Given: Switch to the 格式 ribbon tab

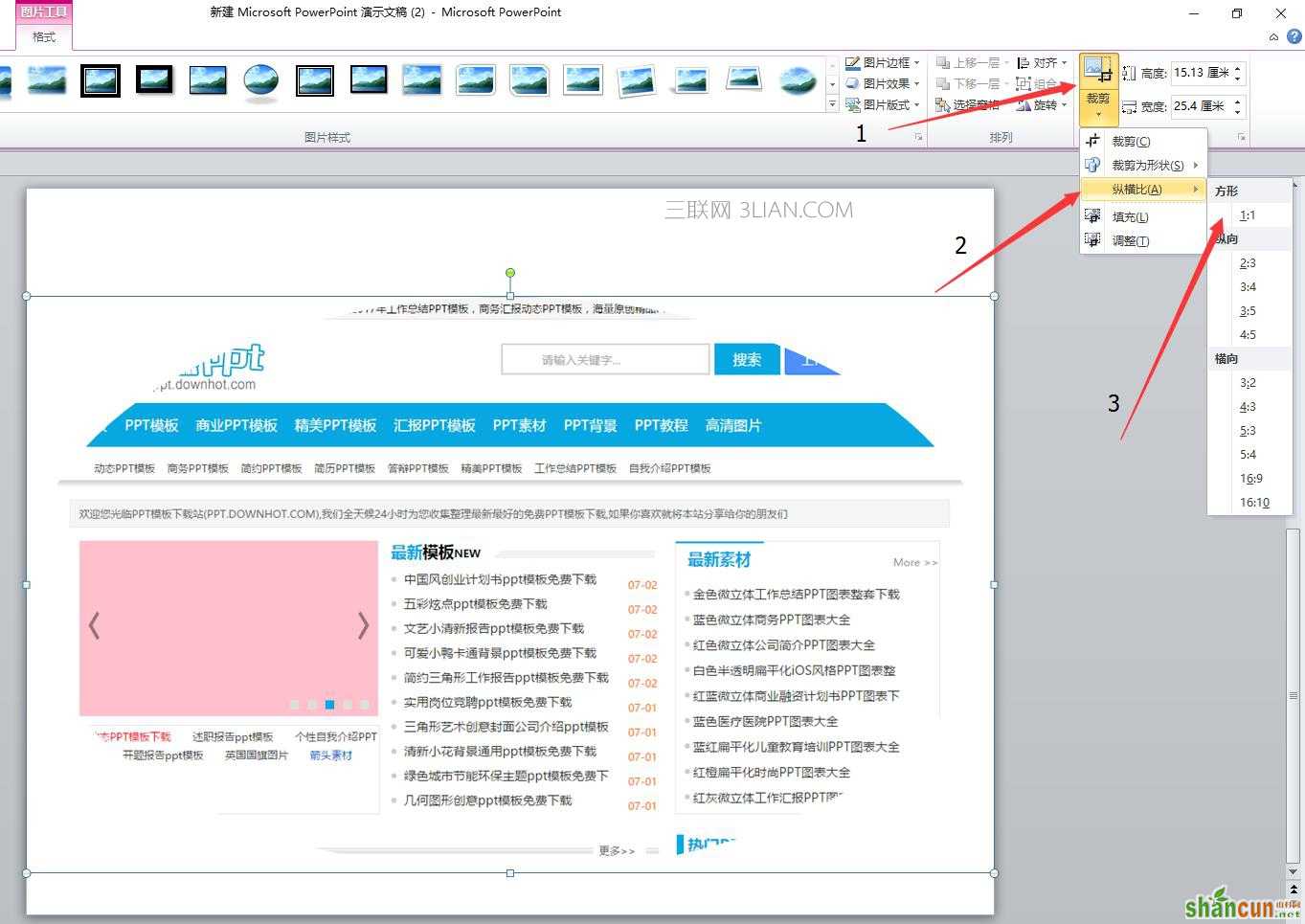Looking at the screenshot, I should pyautogui.click(x=44, y=36).
